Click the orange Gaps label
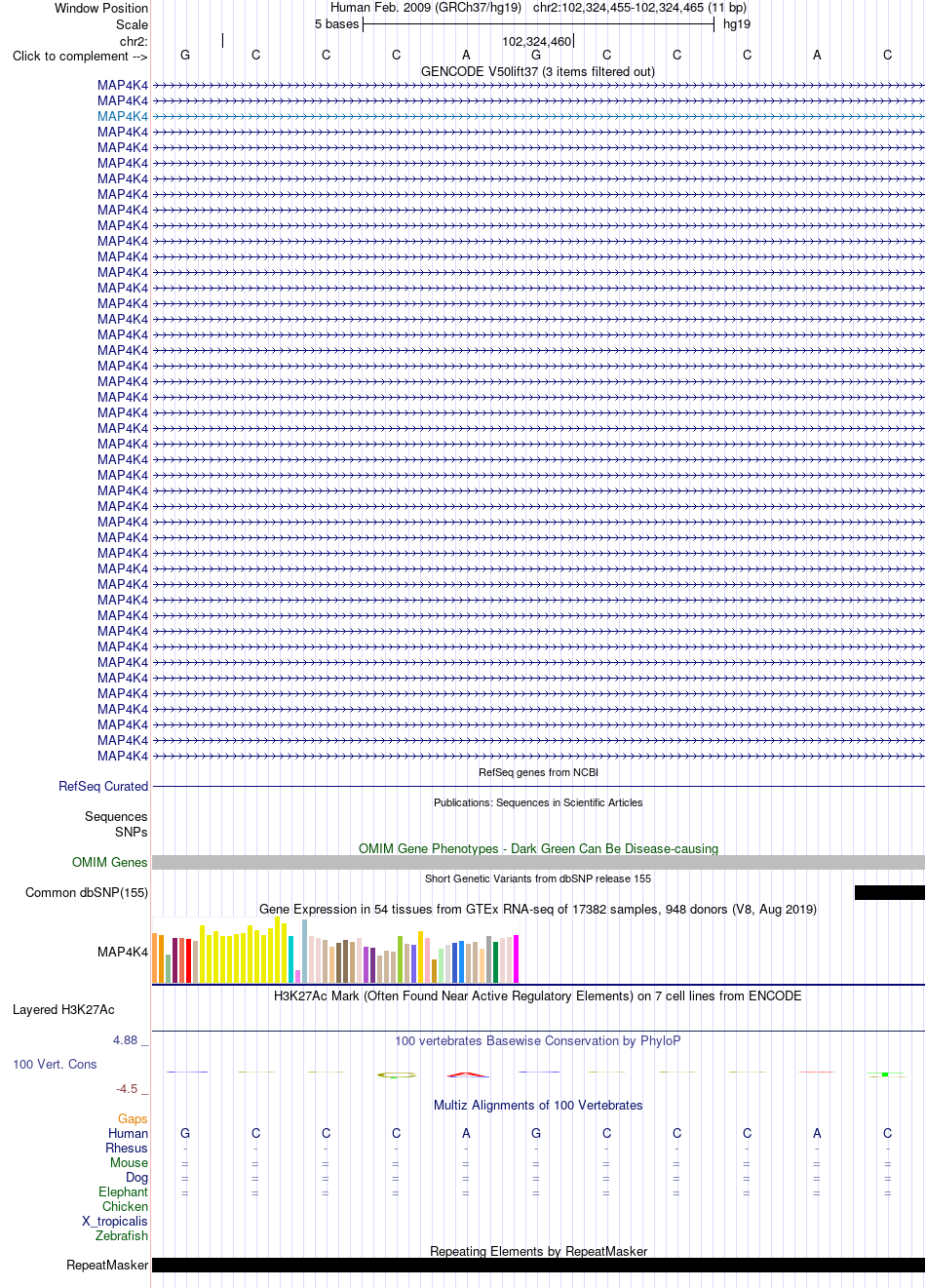Image resolution: width=926 pixels, height=1288 pixels. coord(133,1118)
